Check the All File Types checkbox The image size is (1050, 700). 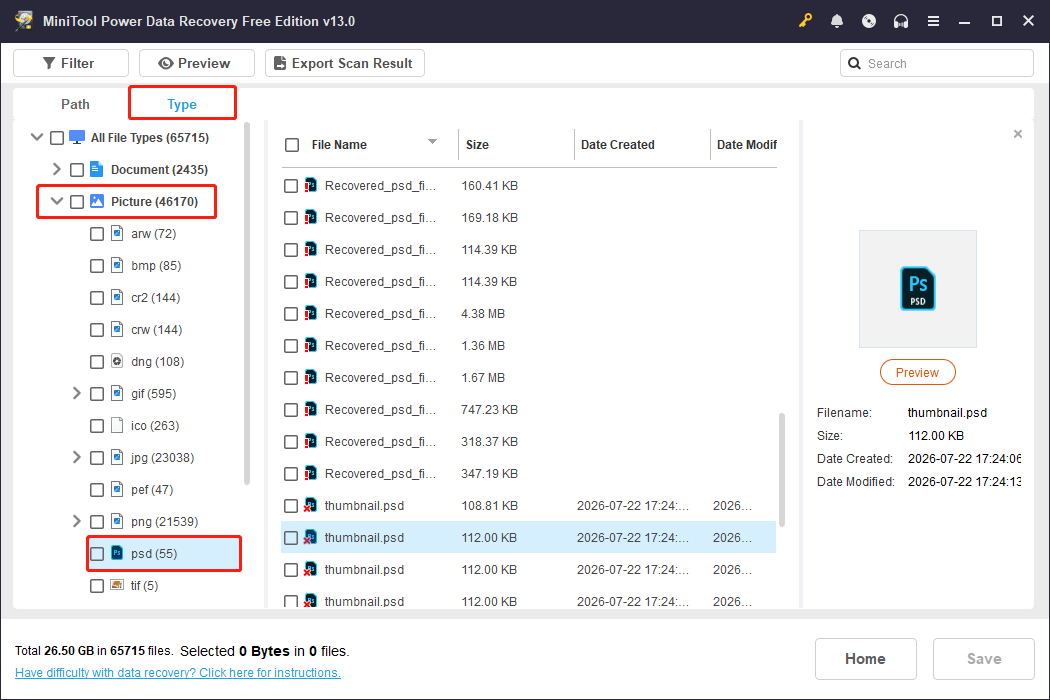(x=57, y=138)
